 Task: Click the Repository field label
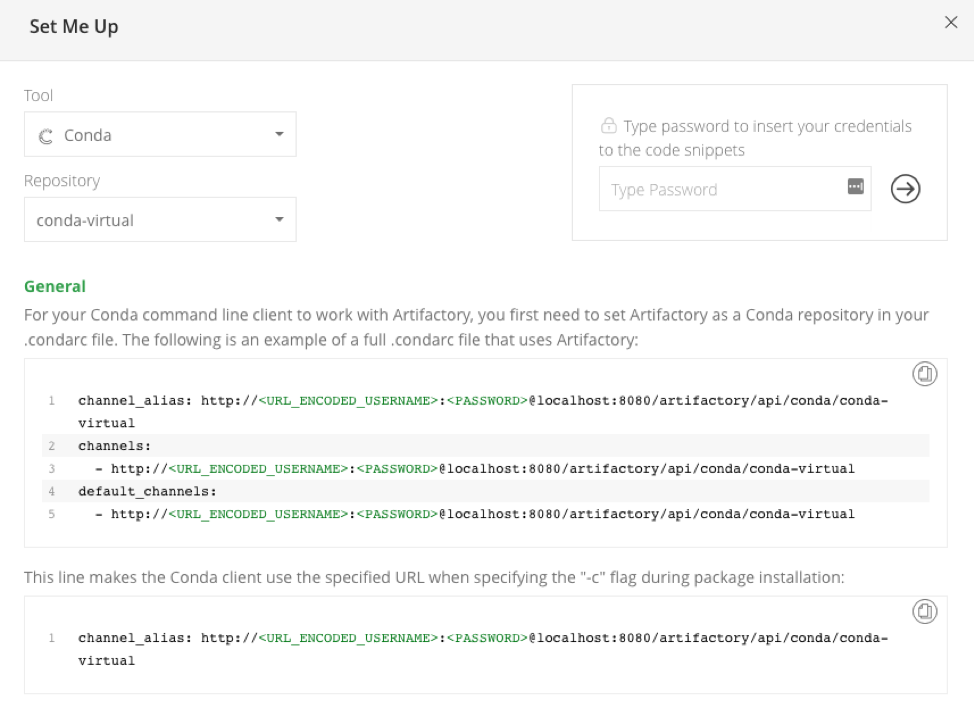(62, 181)
